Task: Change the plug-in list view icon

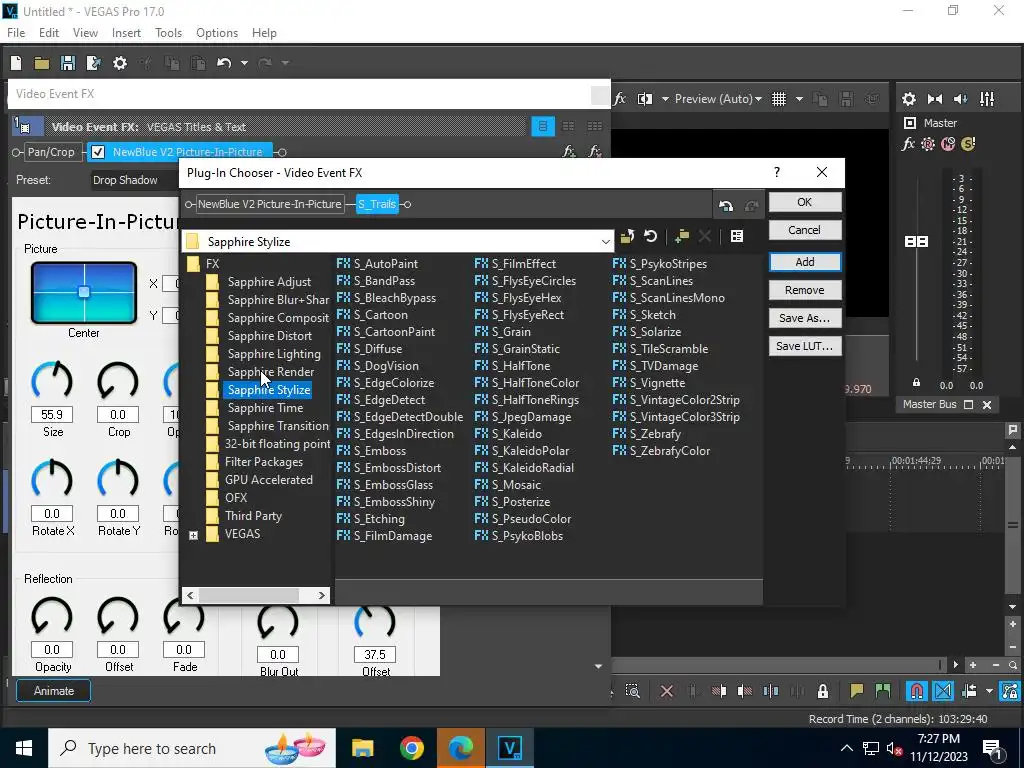Action: click(x=737, y=236)
